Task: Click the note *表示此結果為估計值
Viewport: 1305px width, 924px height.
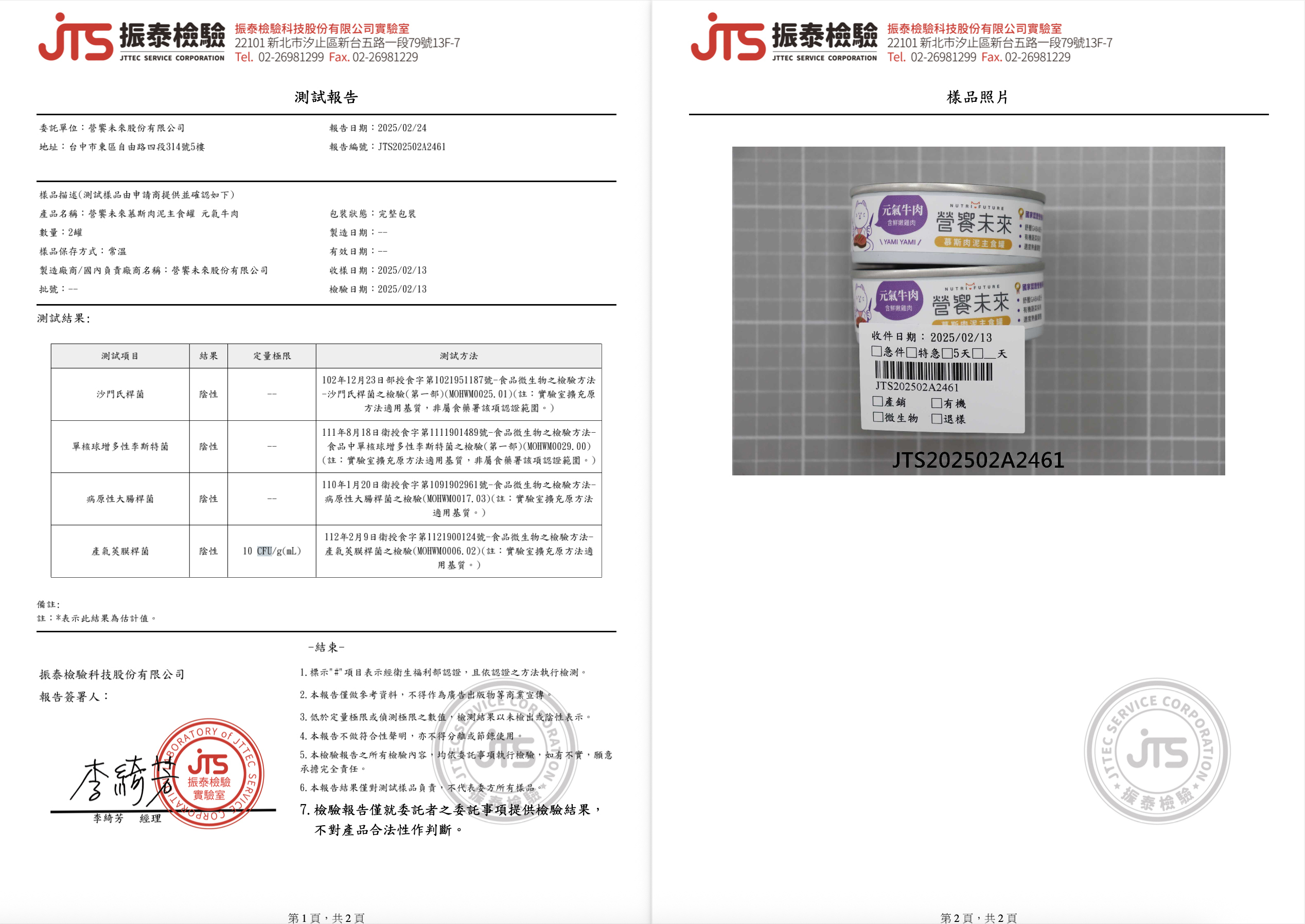Action: (x=97, y=618)
